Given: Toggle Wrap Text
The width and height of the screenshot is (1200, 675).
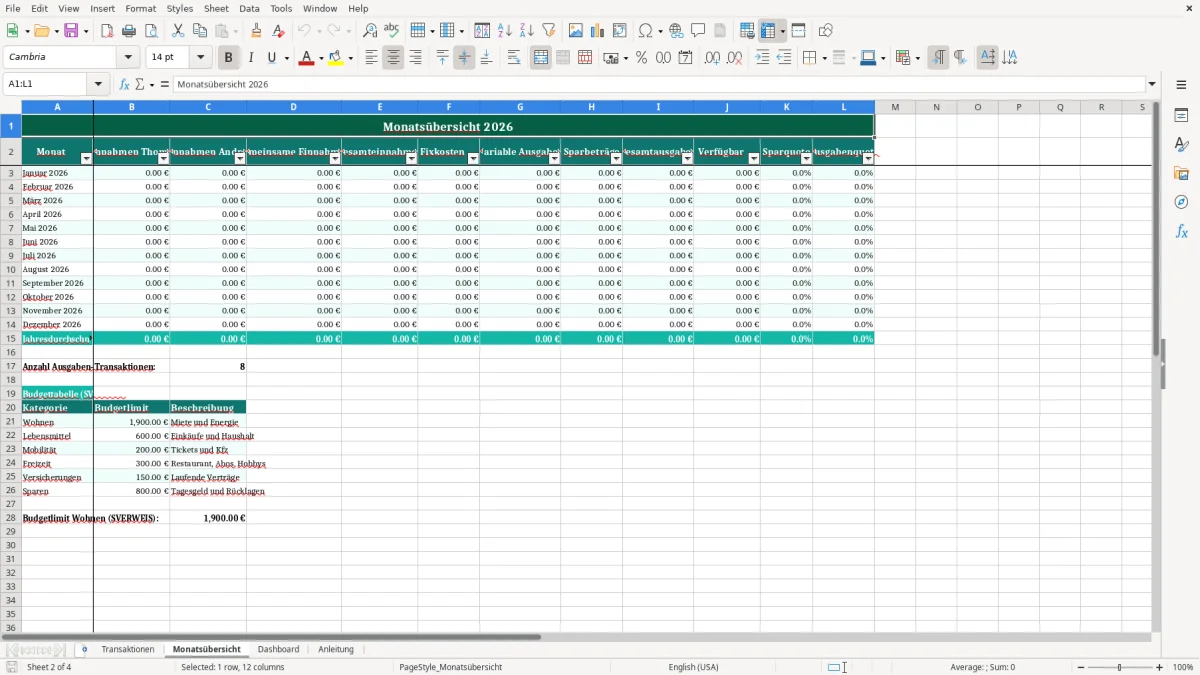Looking at the screenshot, I should click(514, 58).
